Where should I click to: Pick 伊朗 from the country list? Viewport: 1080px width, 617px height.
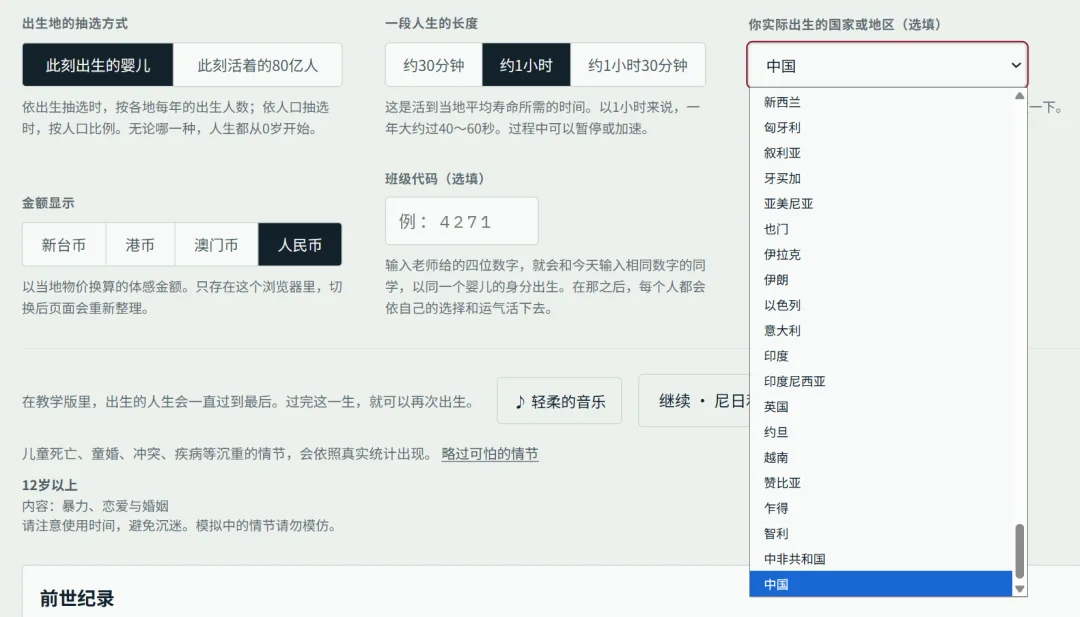pos(881,280)
